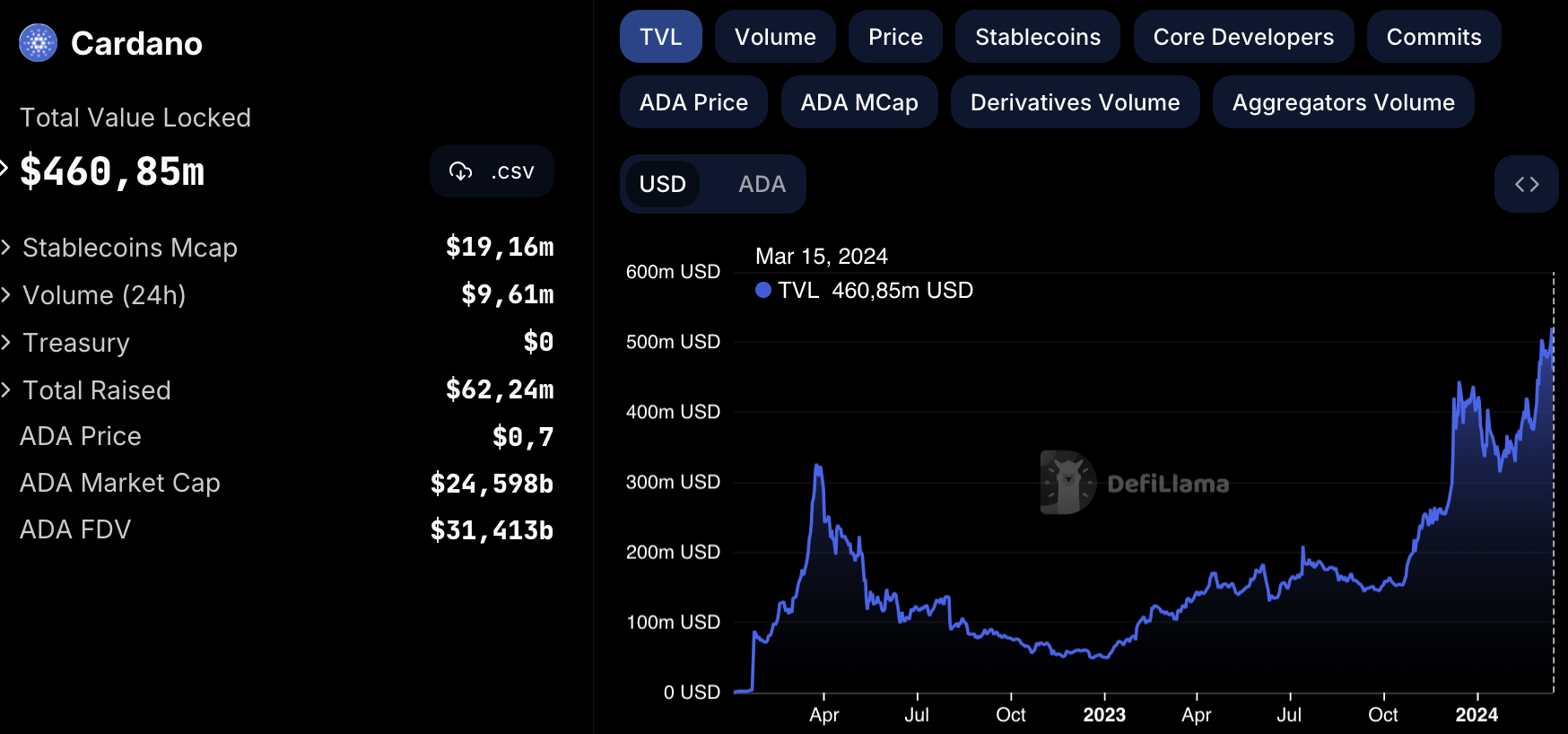Select USD as chart denomination
1568x734 pixels.
[x=662, y=184]
